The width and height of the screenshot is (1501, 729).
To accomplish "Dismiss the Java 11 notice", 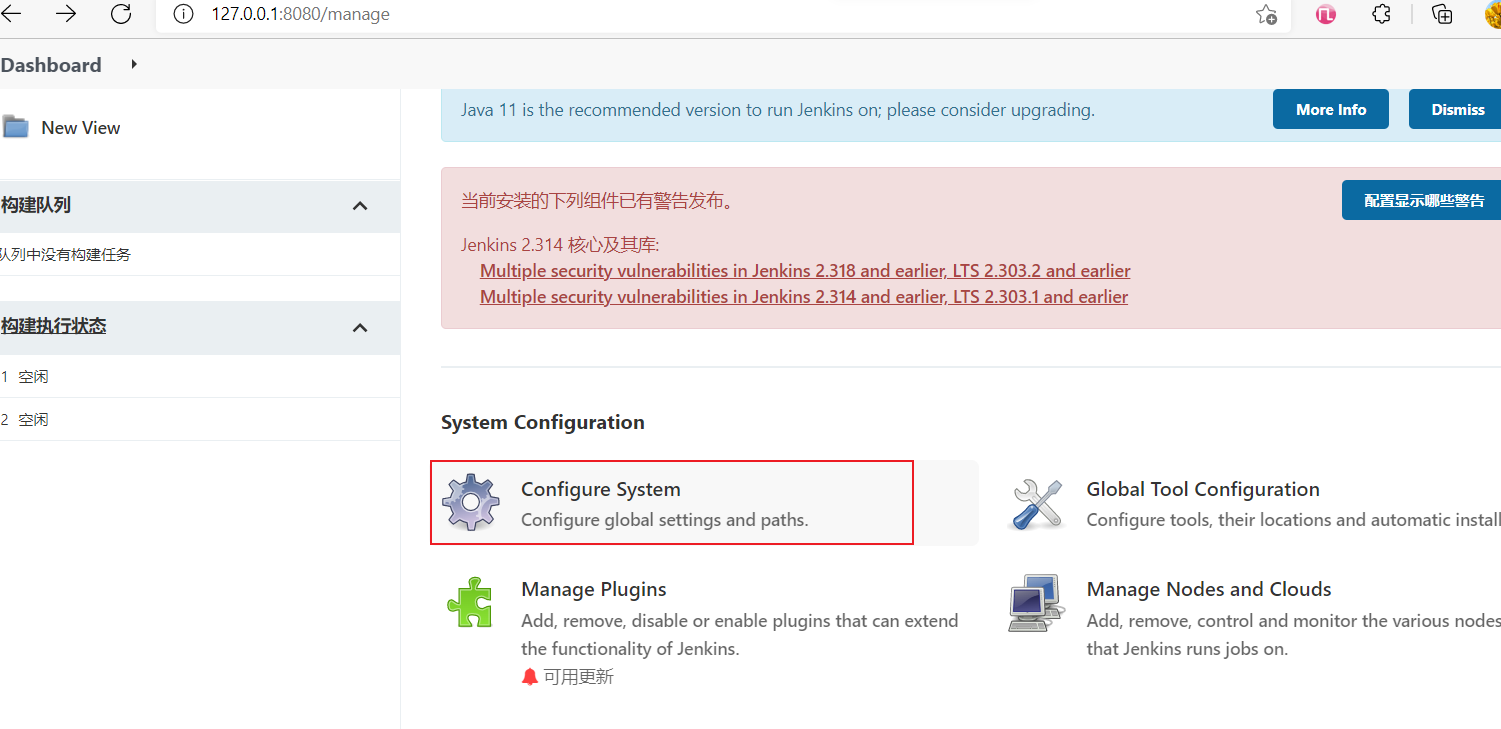I will [1457, 110].
